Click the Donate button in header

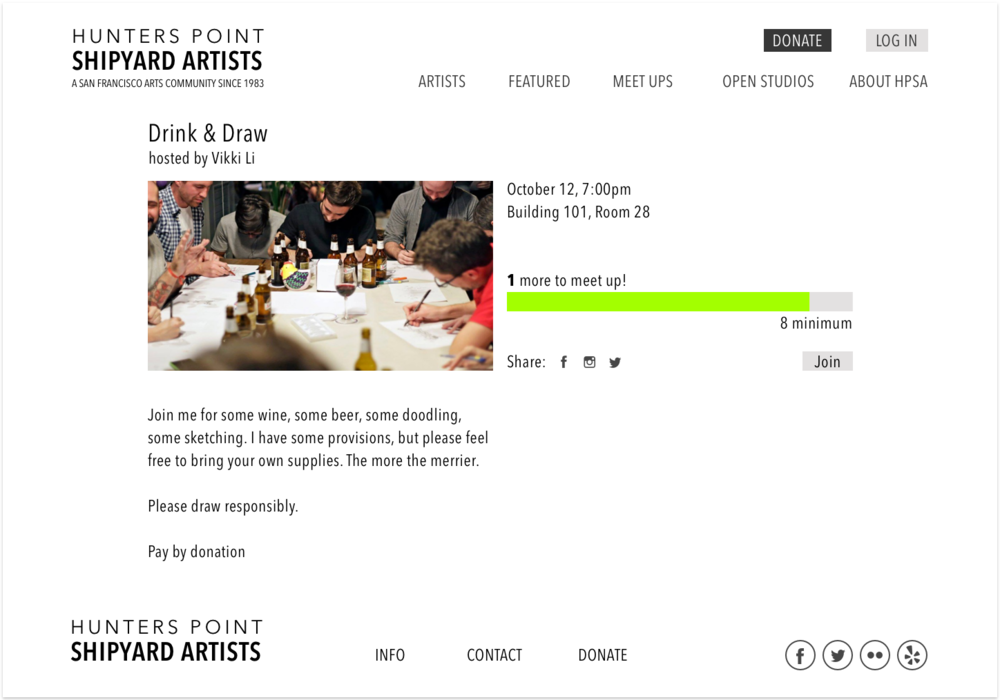797,41
